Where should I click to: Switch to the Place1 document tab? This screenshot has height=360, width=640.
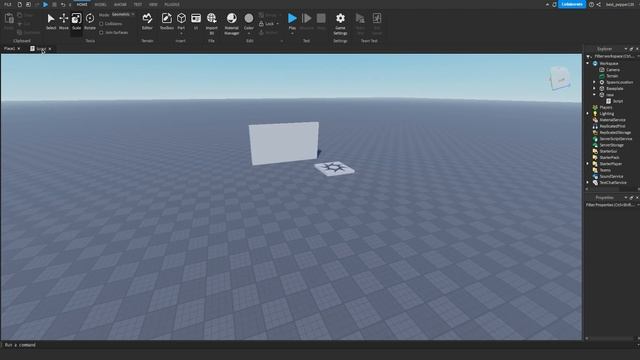(9, 49)
